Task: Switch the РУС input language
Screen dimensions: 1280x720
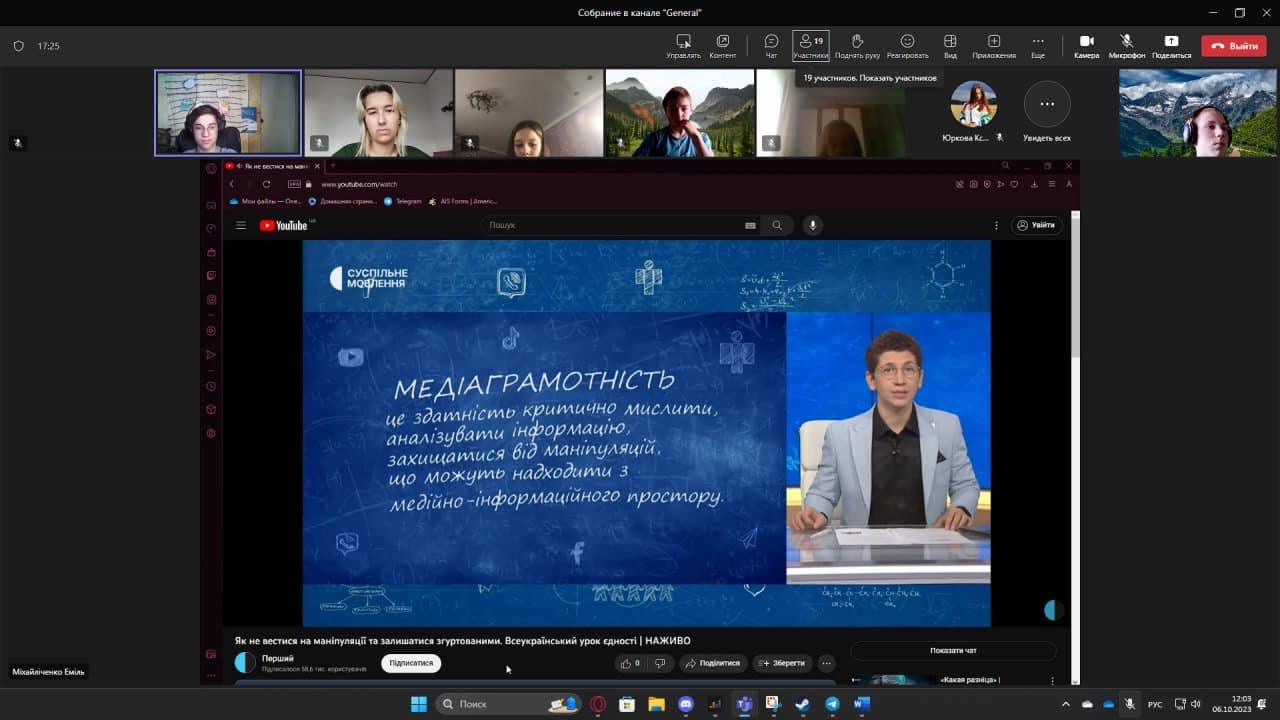Action: point(1155,704)
